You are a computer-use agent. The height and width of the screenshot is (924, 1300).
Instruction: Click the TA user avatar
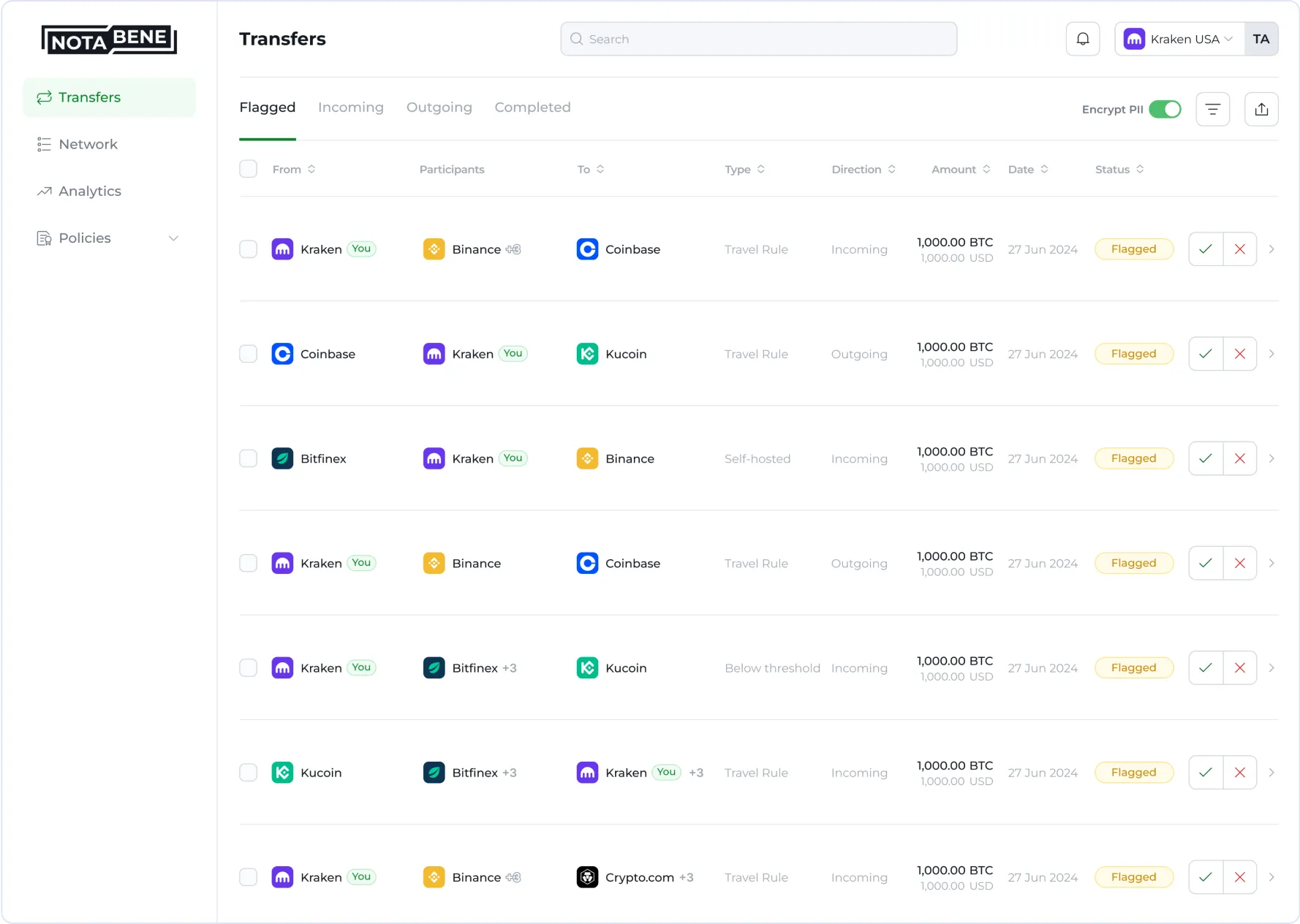(1261, 39)
